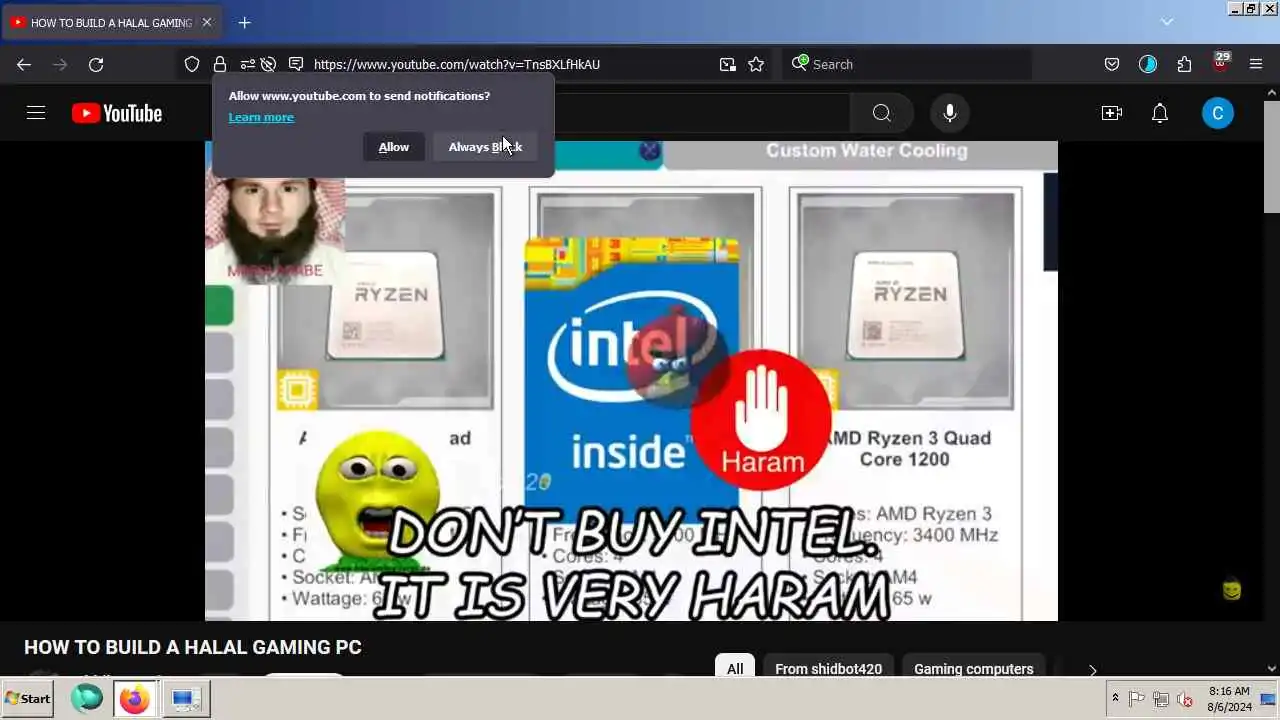Select the From shidbot420 chip
1280x720 pixels.
(828, 668)
